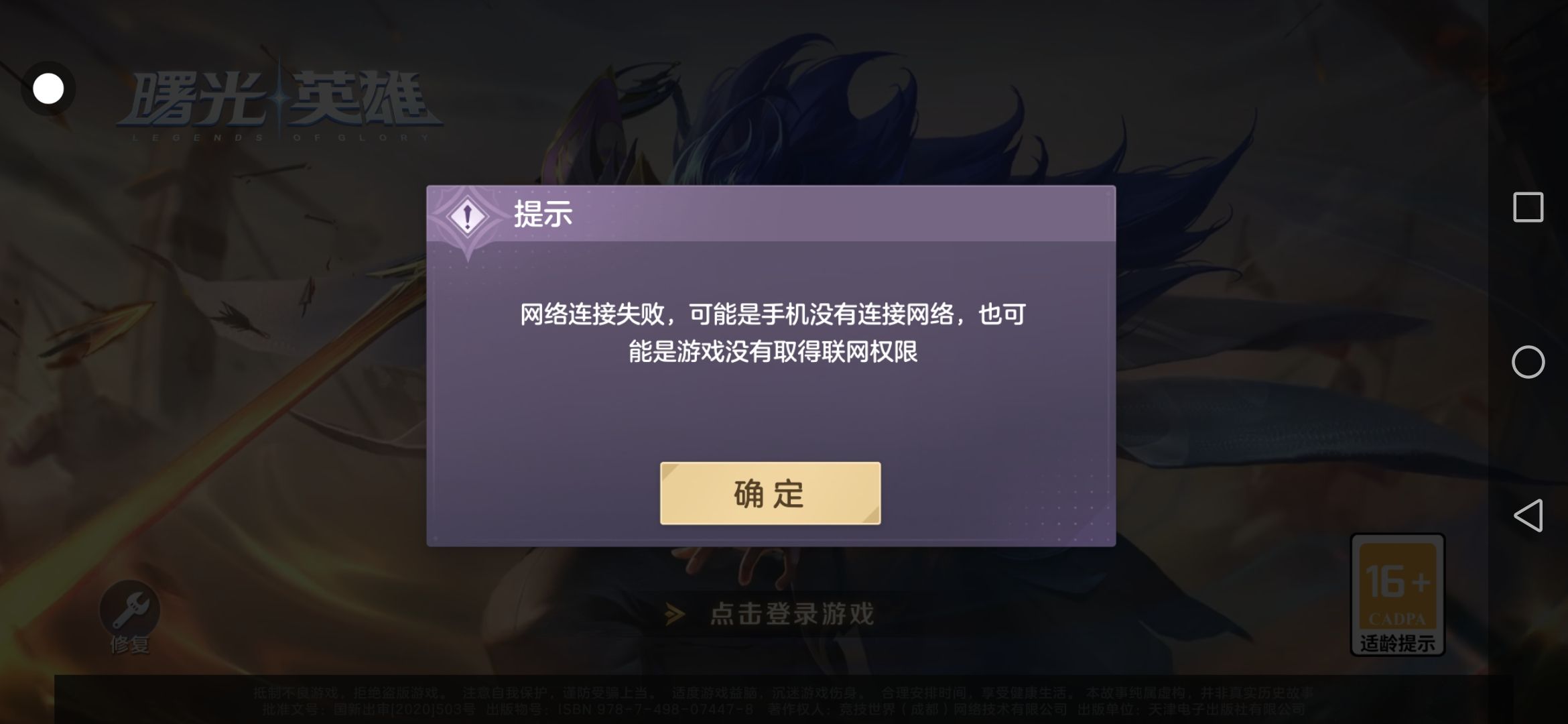Tap the white floating circle button
Image resolution: width=1568 pixels, height=724 pixels.
pos(48,88)
